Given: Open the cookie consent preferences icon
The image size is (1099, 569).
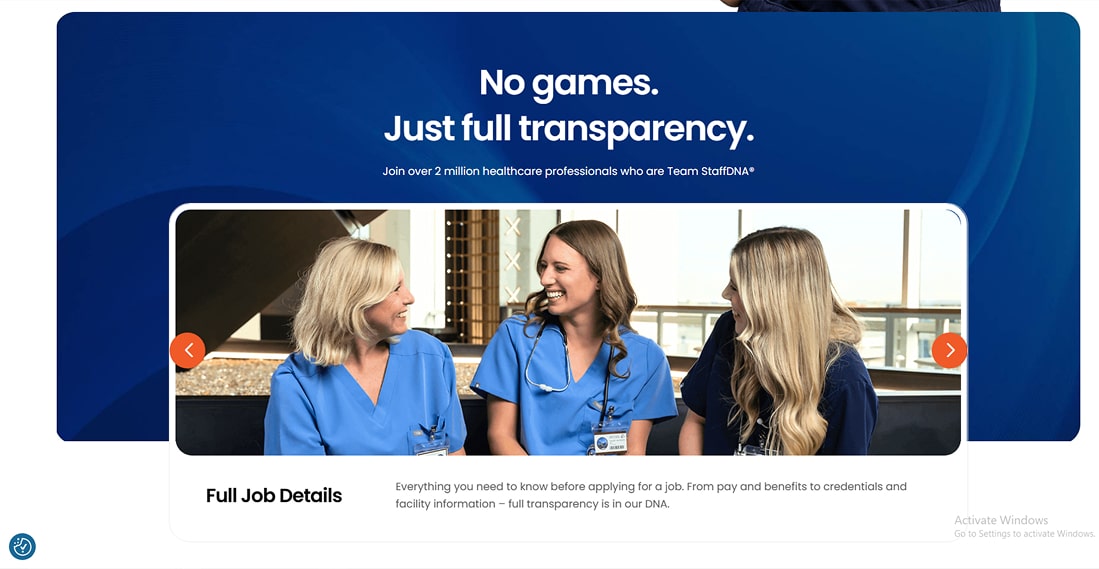Looking at the screenshot, I should coord(22,546).
